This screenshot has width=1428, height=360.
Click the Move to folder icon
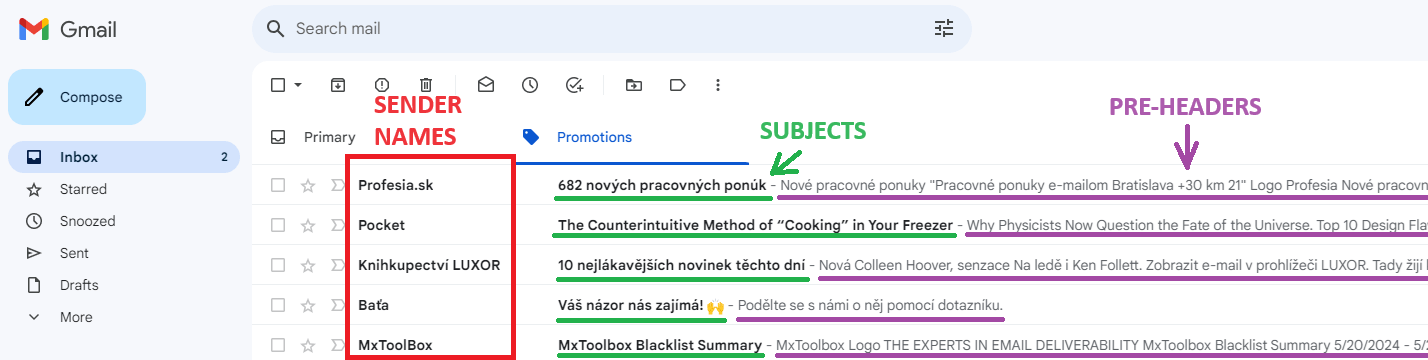pyautogui.click(x=634, y=85)
